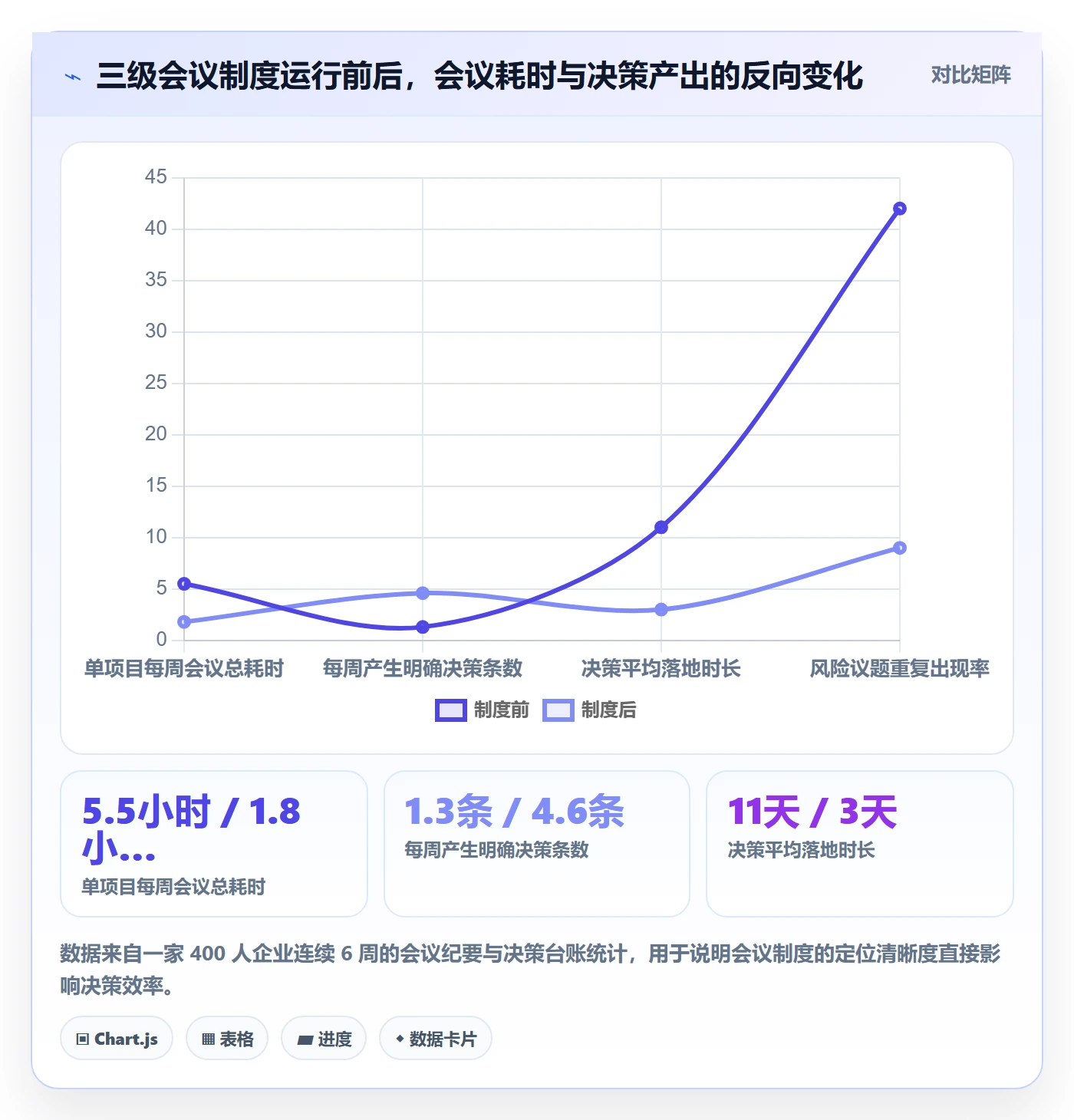Click the 制度后 point at 4.6
This screenshot has width=1074, height=1120.
(423, 593)
